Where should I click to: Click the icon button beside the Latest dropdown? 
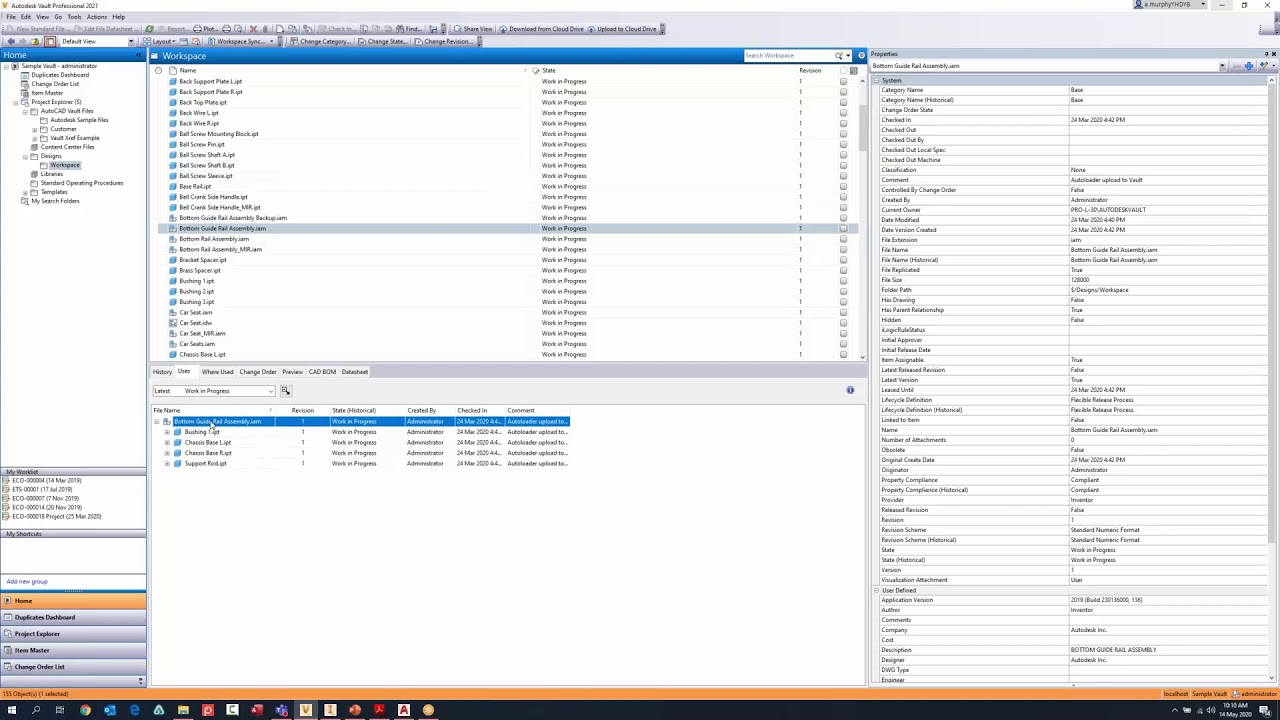[285, 391]
